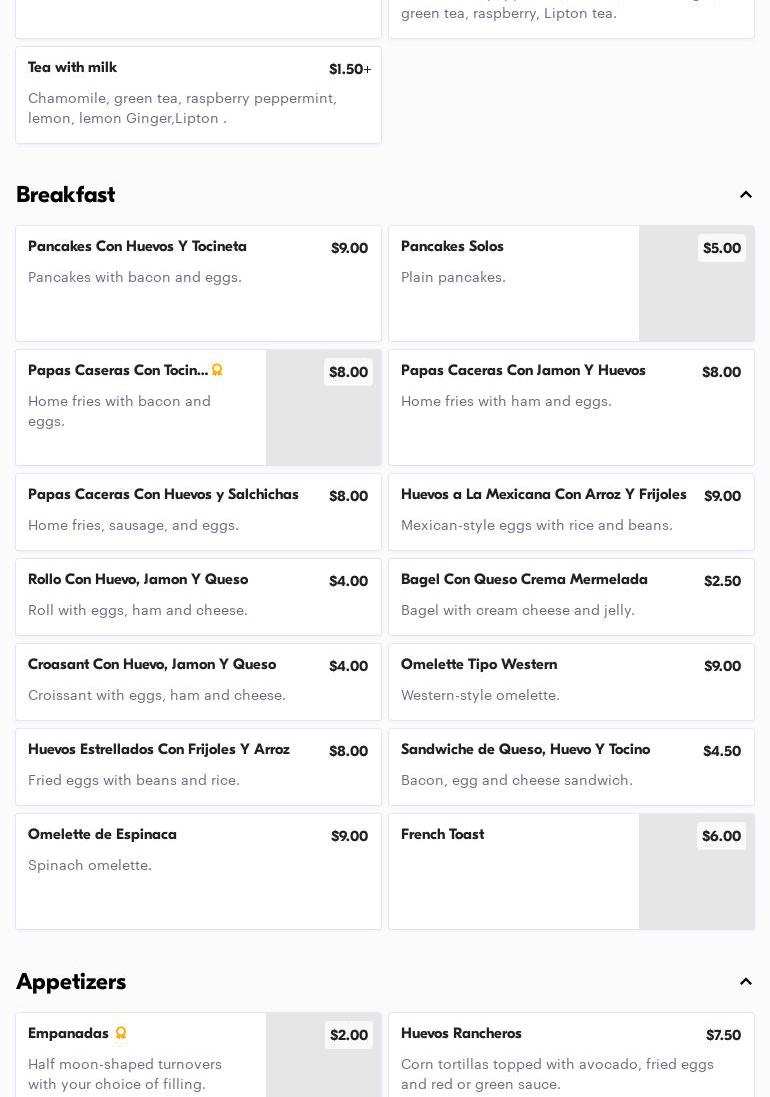770x1097 pixels.
Task: Collapse the Appetizers section chevron
Action: click(746, 982)
